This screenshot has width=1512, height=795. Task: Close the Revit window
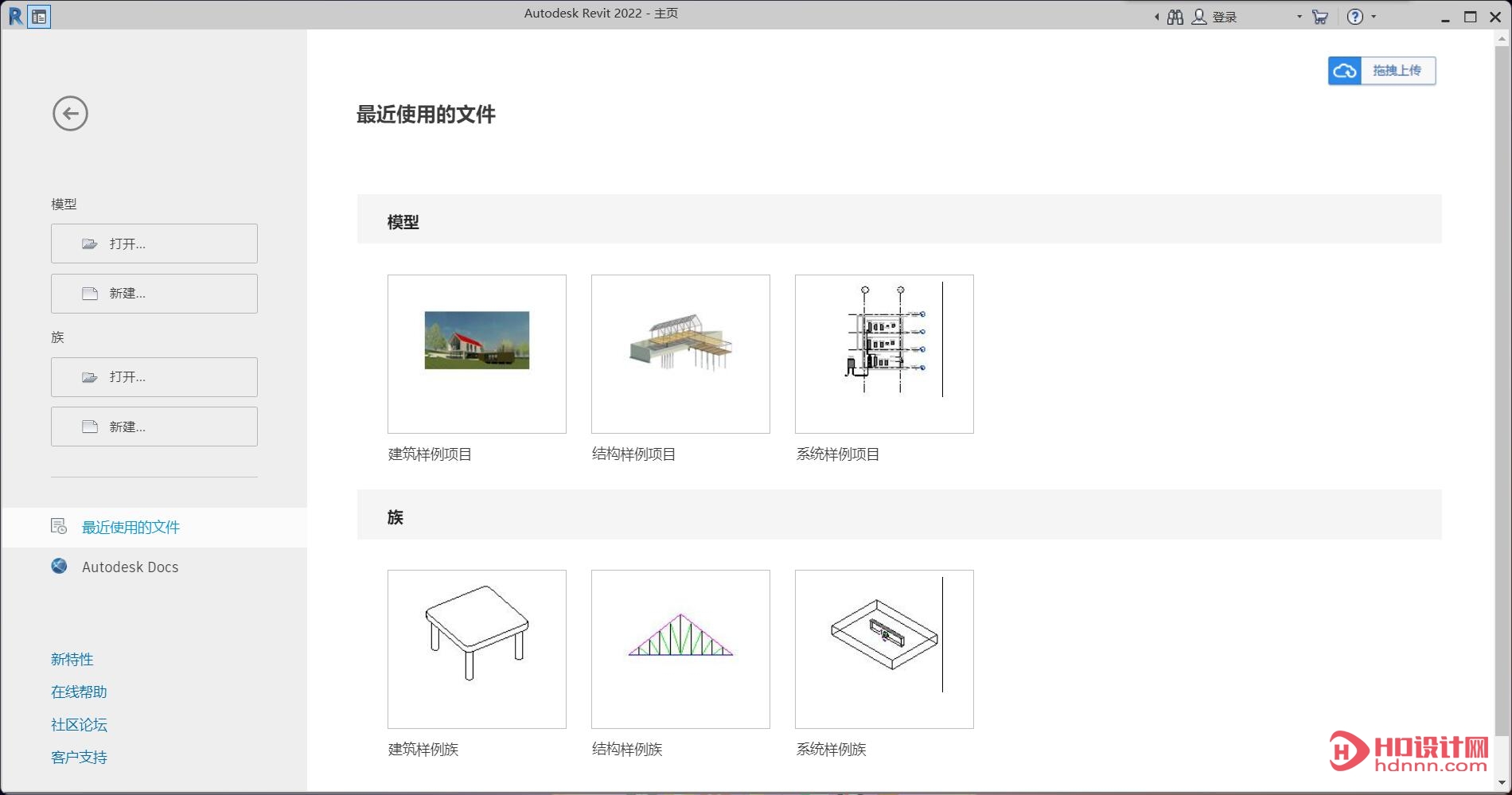tap(1495, 17)
